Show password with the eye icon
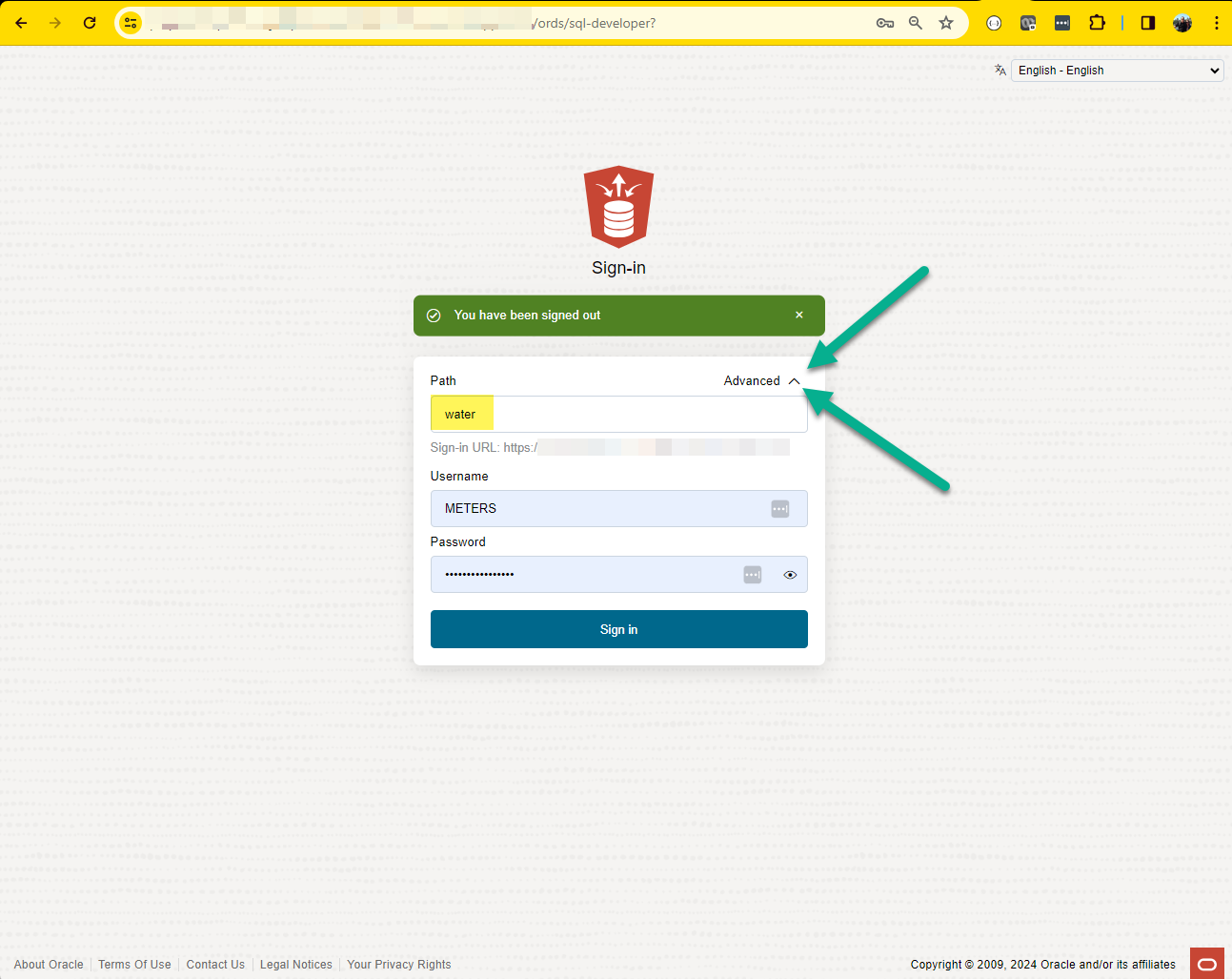The width and height of the screenshot is (1232, 979). (x=790, y=575)
